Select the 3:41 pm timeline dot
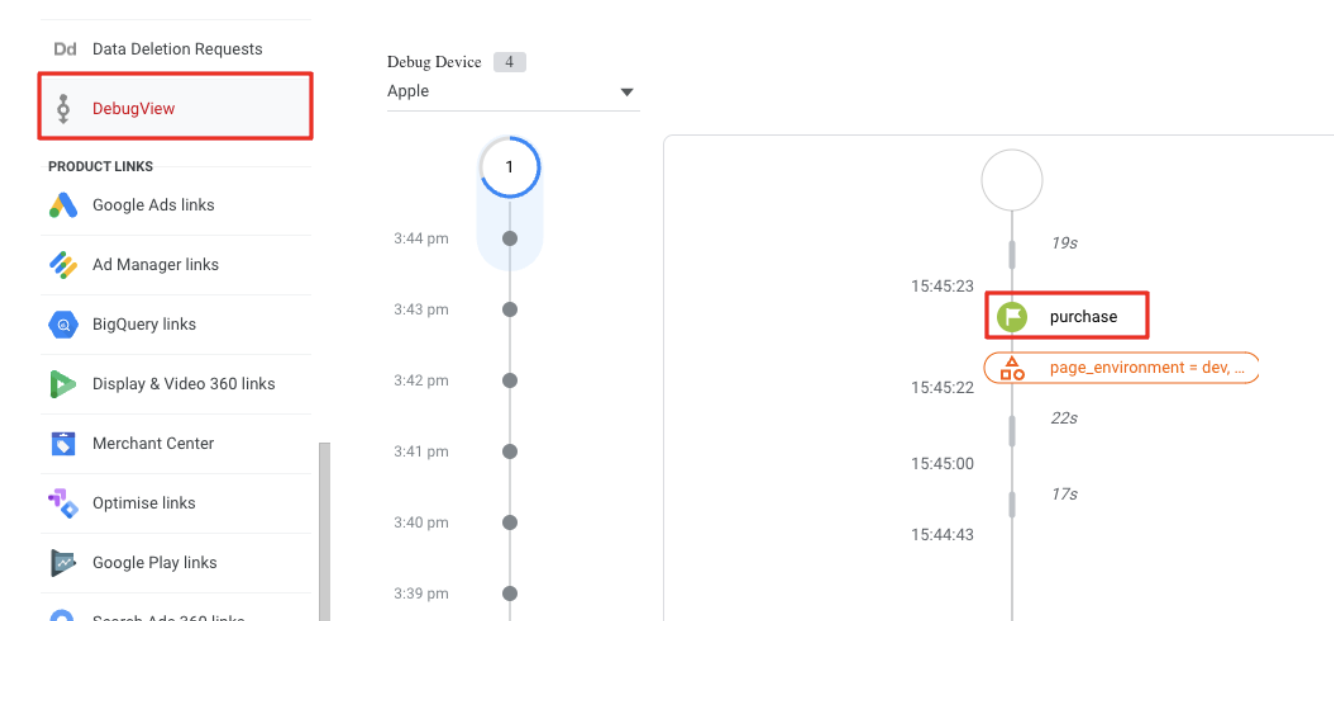 click(510, 452)
